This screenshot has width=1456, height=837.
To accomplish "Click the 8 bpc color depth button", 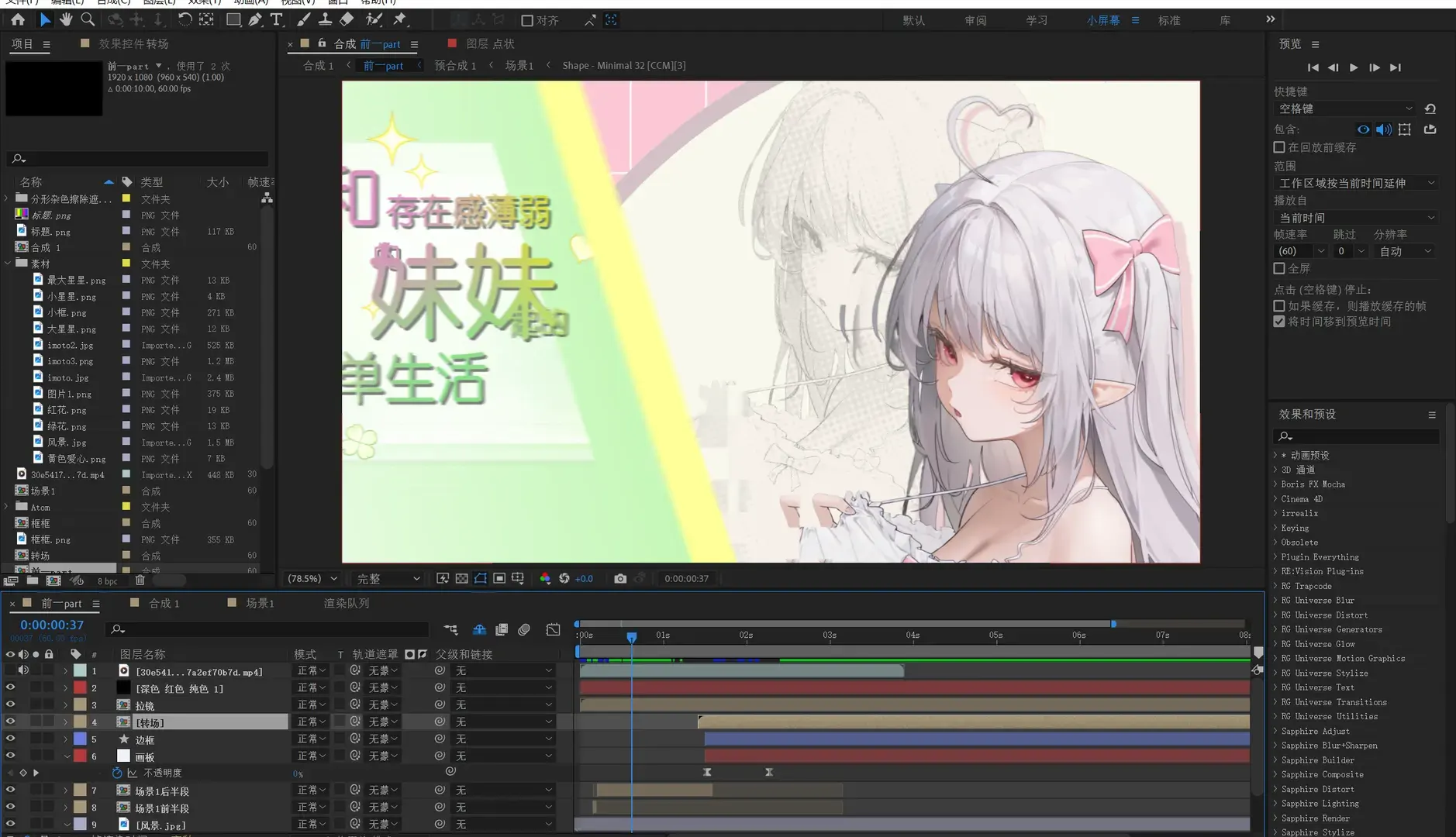I will pyautogui.click(x=108, y=581).
